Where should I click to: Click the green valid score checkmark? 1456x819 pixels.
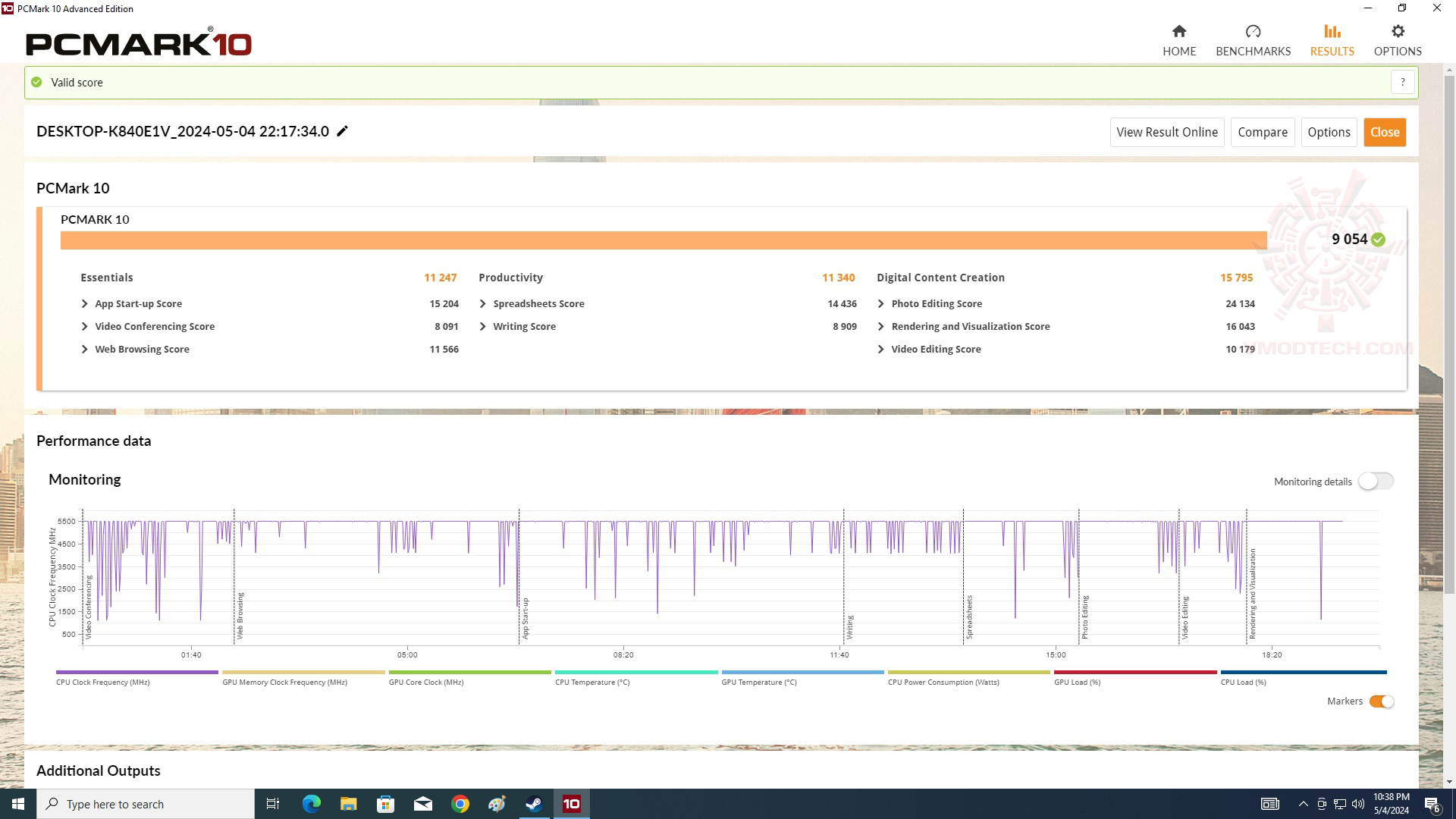click(x=36, y=82)
